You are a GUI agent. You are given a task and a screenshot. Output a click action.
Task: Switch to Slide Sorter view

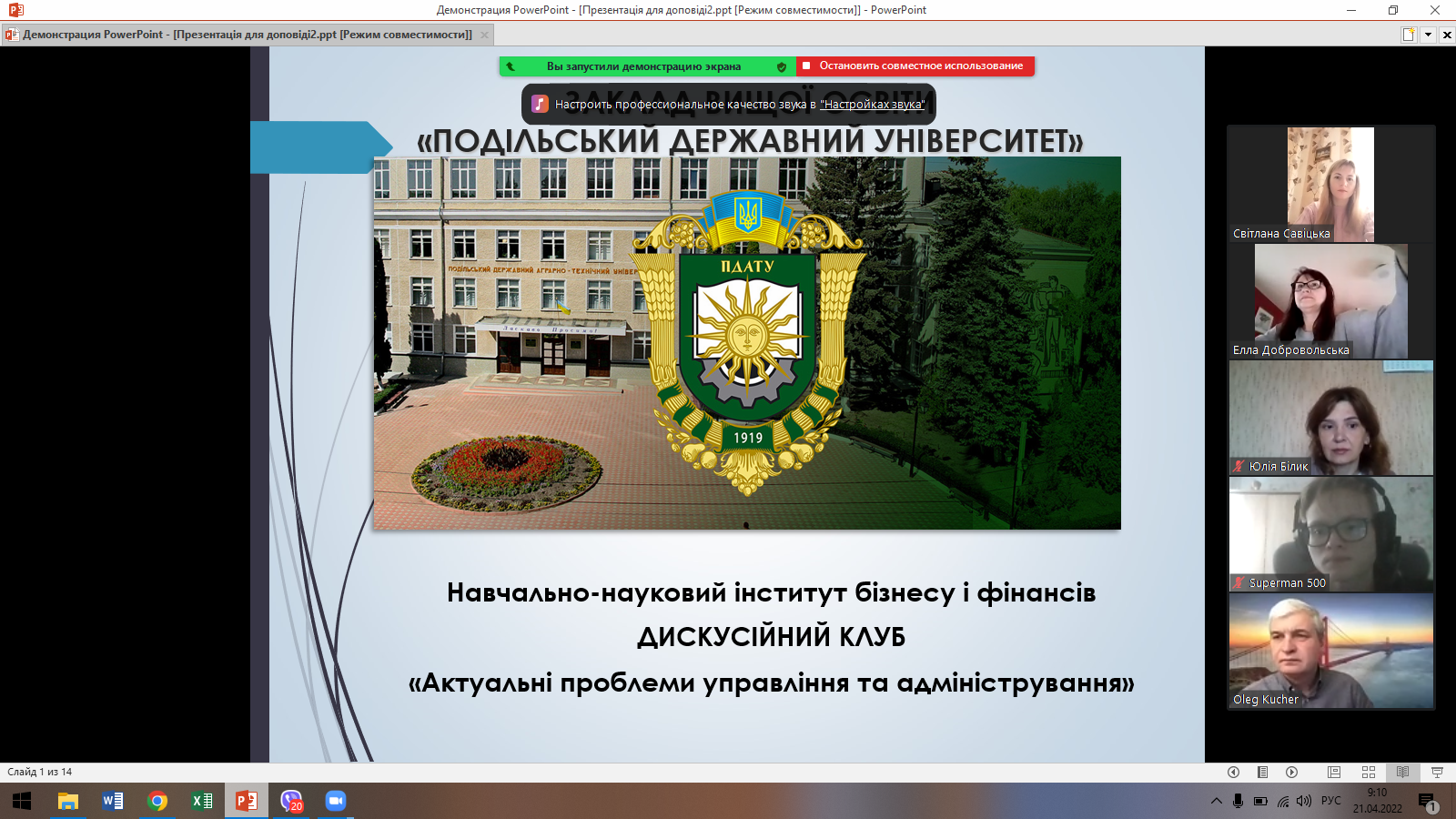pyautogui.click(x=1369, y=772)
